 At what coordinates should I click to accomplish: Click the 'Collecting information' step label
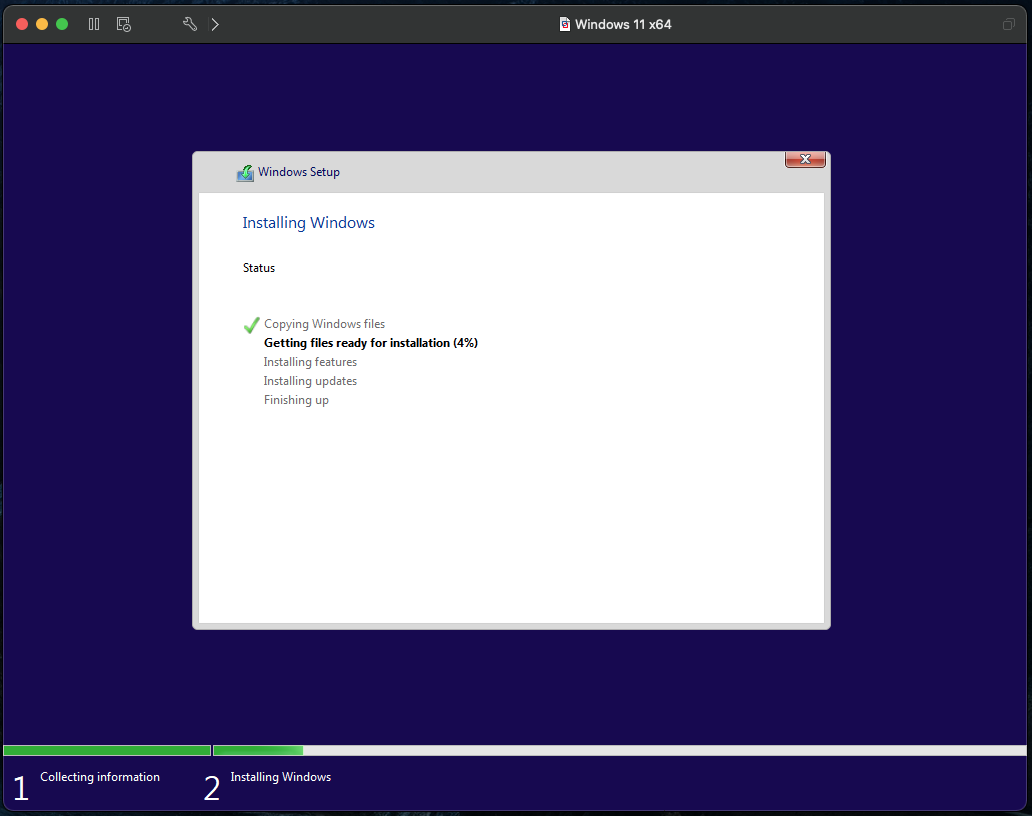100,777
